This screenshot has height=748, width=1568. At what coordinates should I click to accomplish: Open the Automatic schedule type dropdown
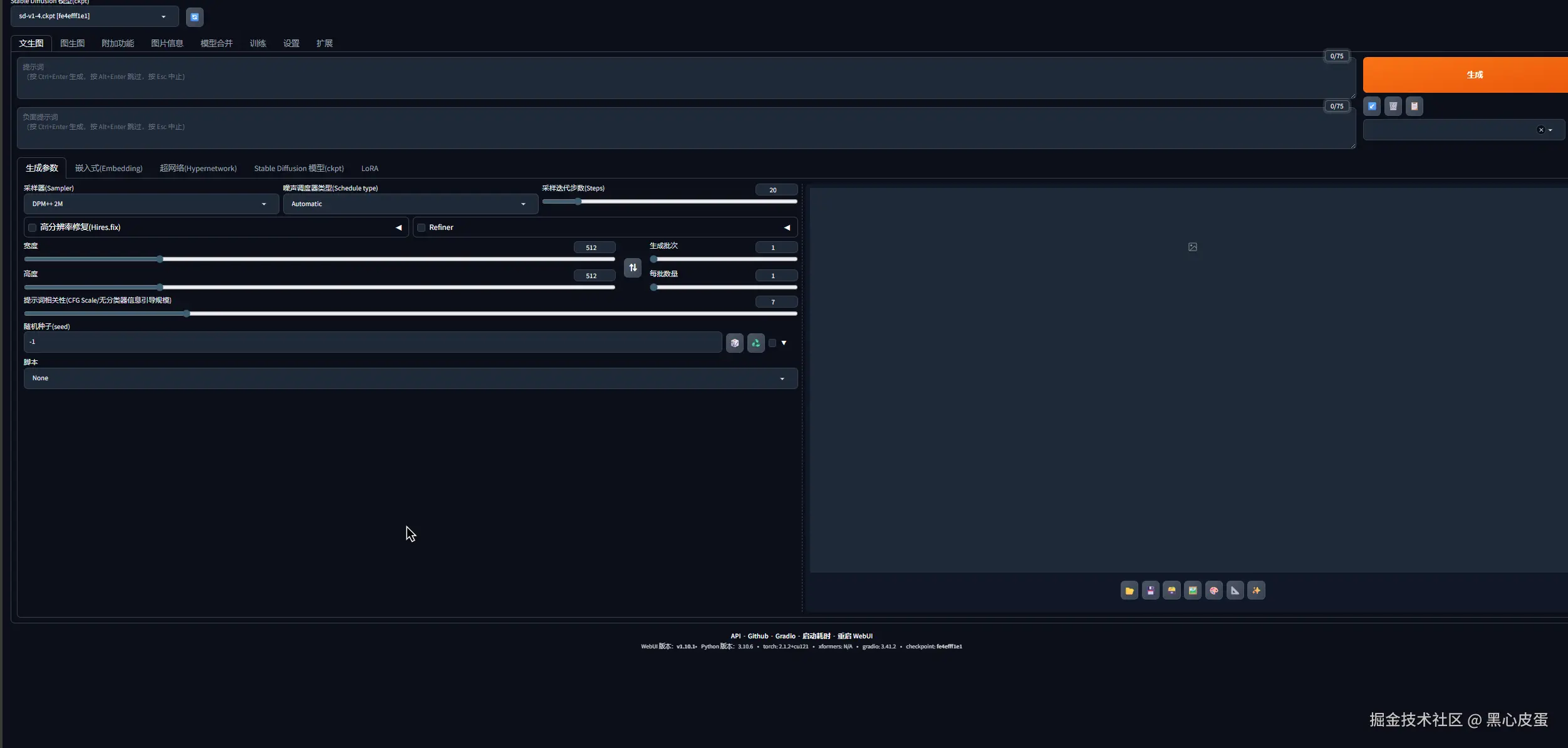click(x=410, y=204)
